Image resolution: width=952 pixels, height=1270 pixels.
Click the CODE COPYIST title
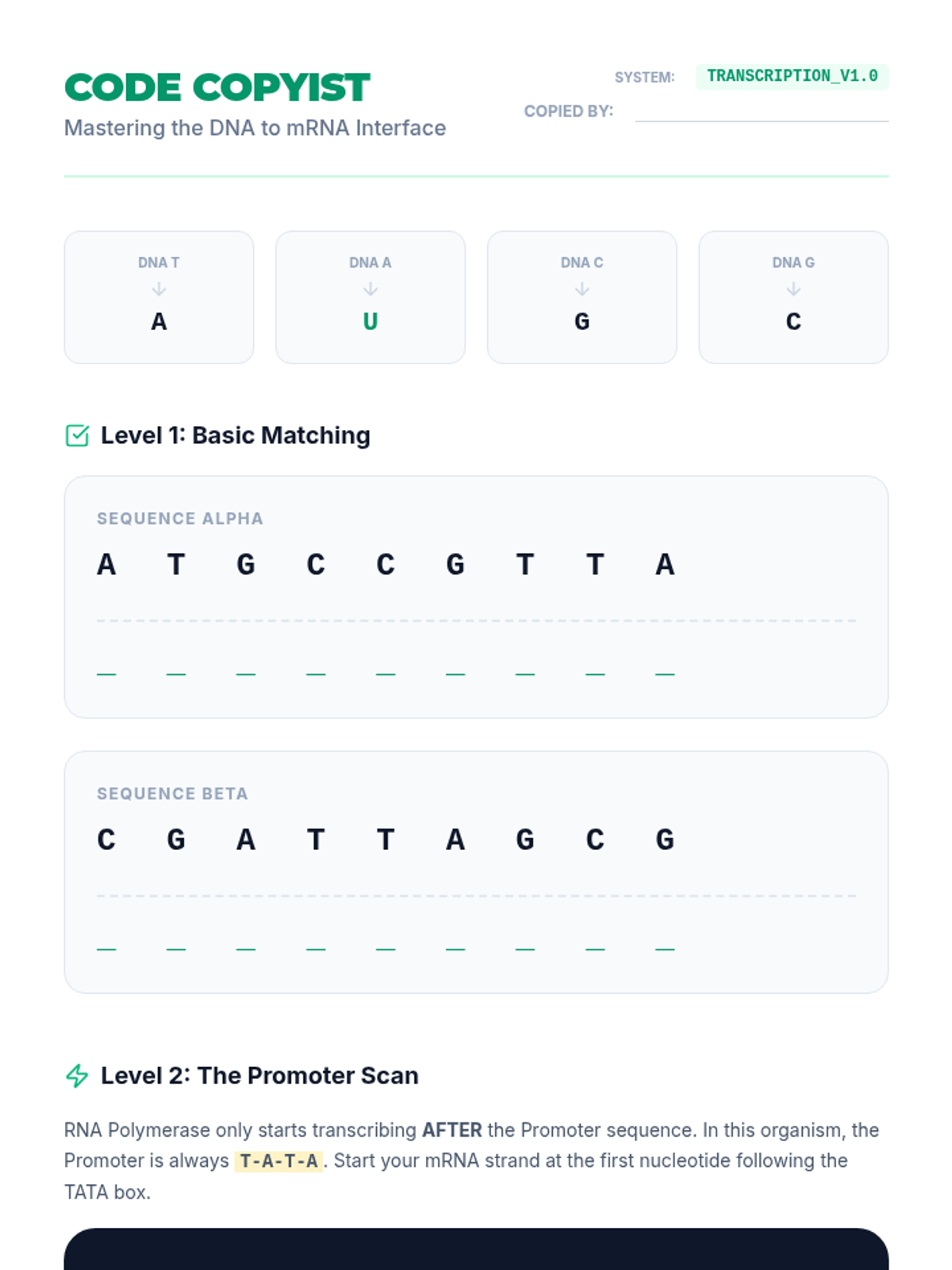[x=217, y=87]
